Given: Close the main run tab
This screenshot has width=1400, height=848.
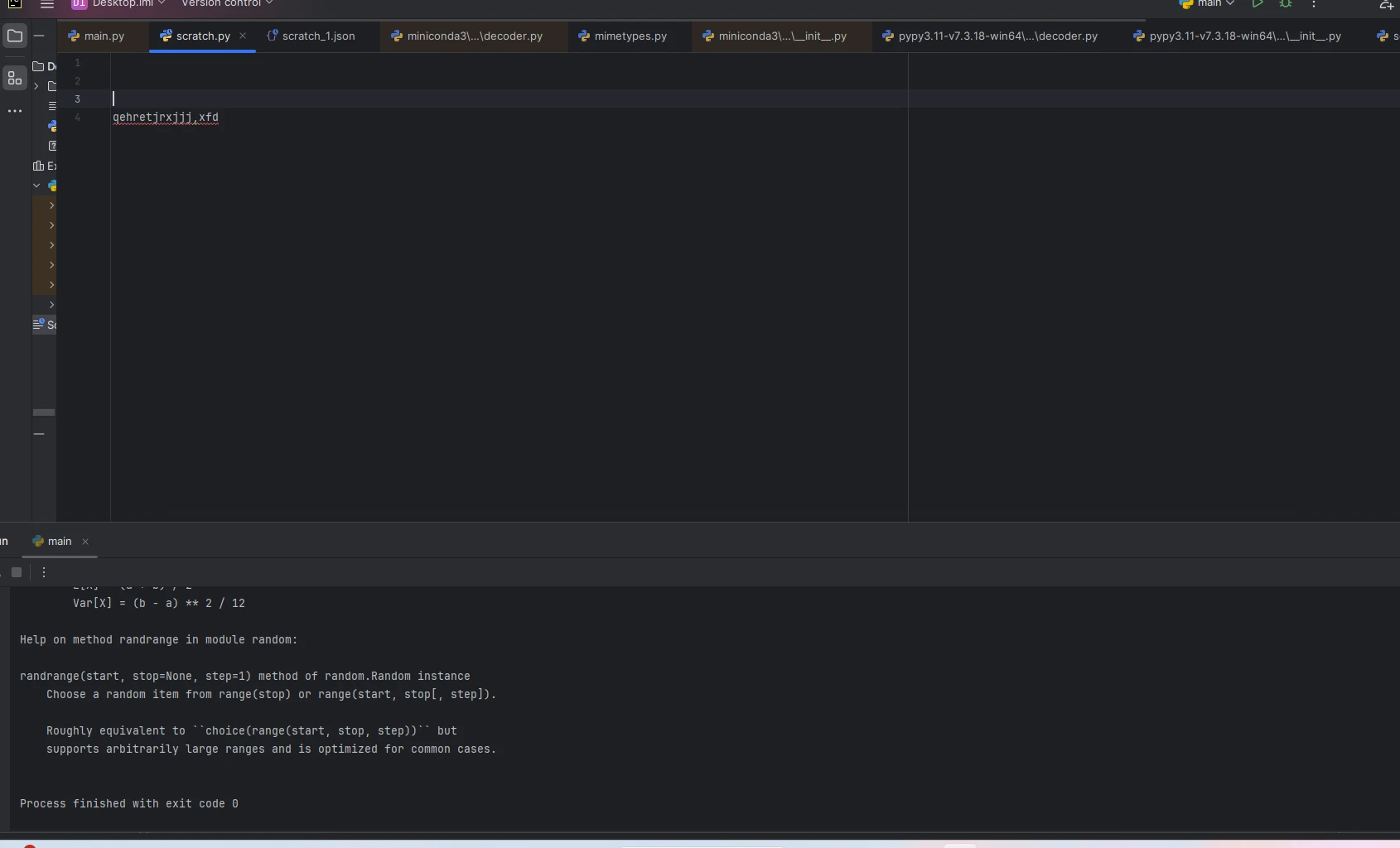Looking at the screenshot, I should click(x=85, y=542).
